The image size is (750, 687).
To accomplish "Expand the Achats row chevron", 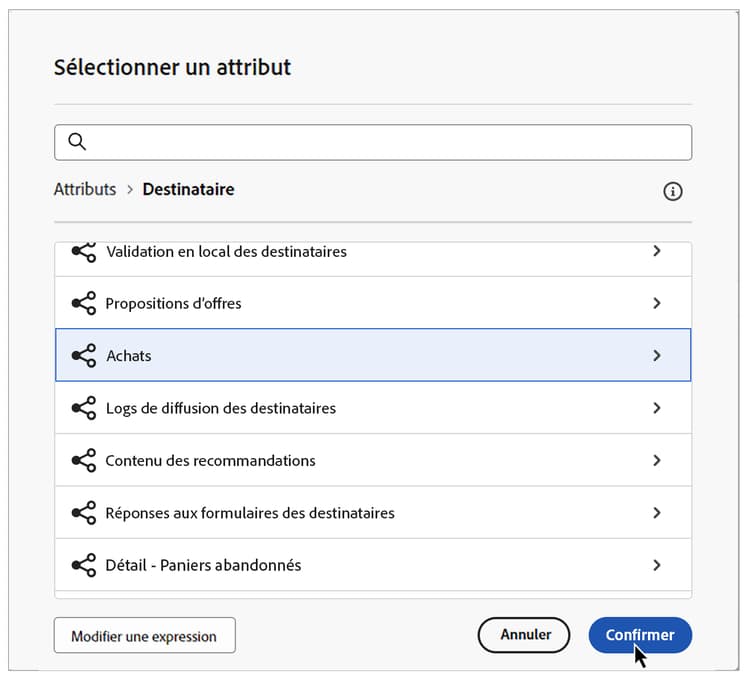I will pyautogui.click(x=657, y=355).
